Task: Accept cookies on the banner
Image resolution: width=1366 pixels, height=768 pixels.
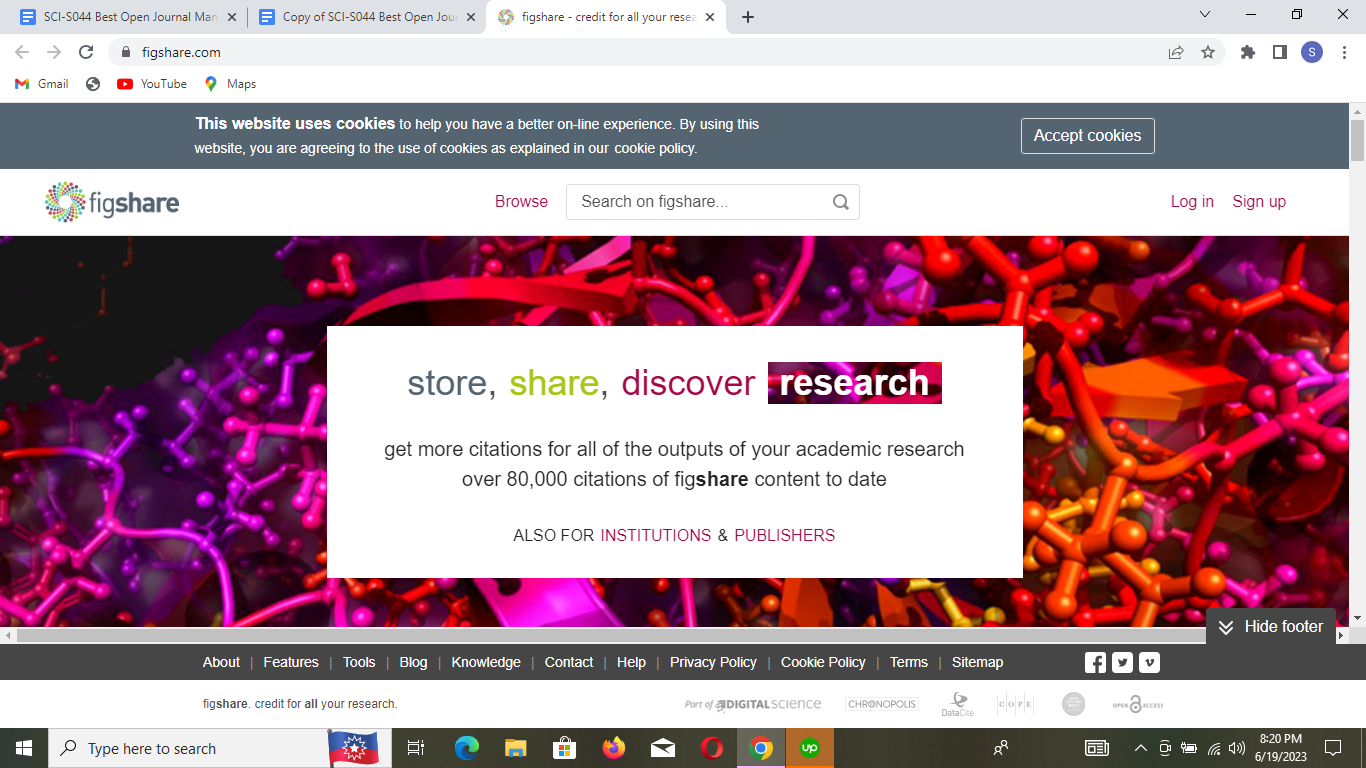Action: [x=1087, y=135]
